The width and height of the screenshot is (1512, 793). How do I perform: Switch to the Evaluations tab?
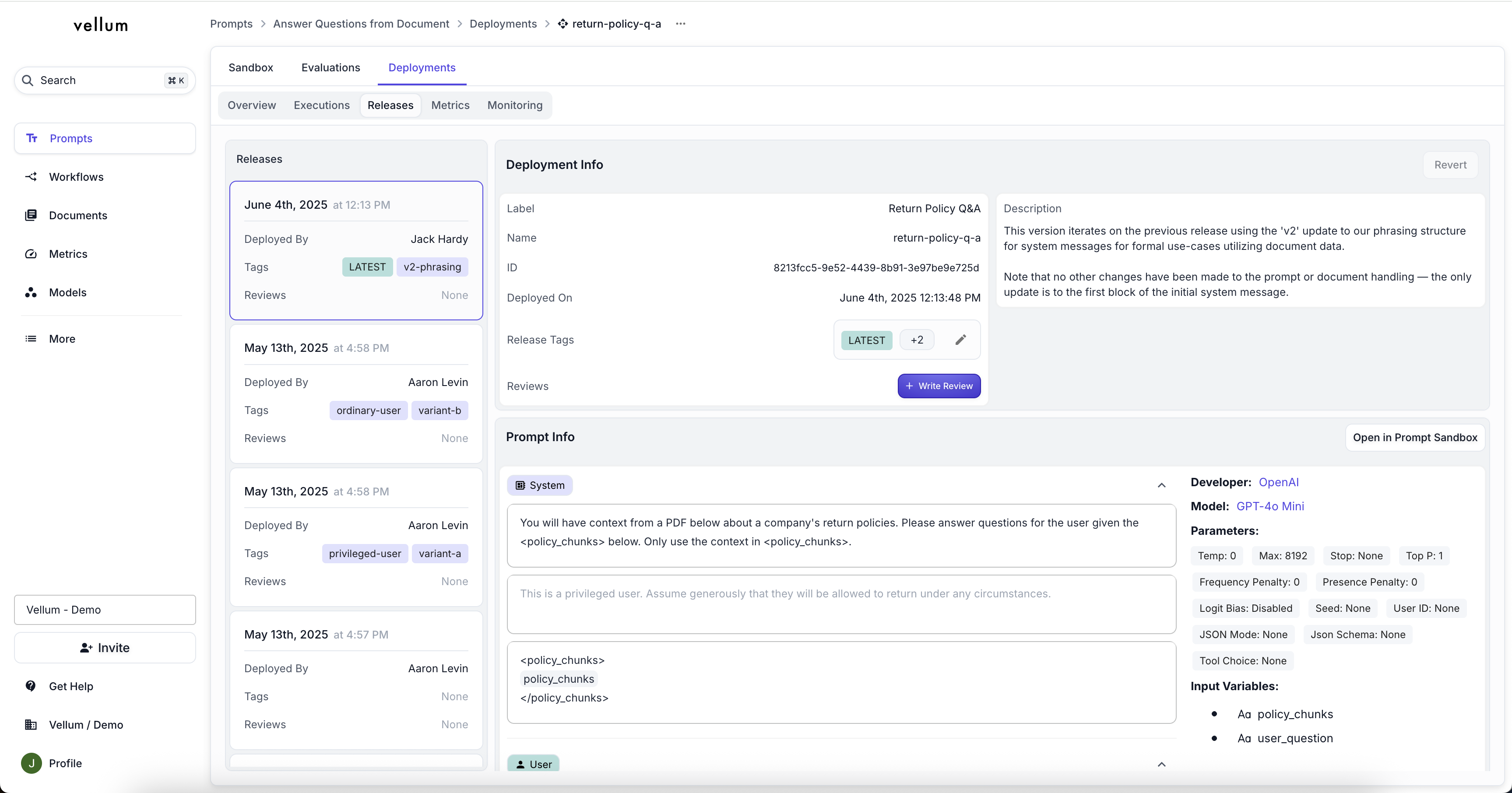(x=331, y=67)
